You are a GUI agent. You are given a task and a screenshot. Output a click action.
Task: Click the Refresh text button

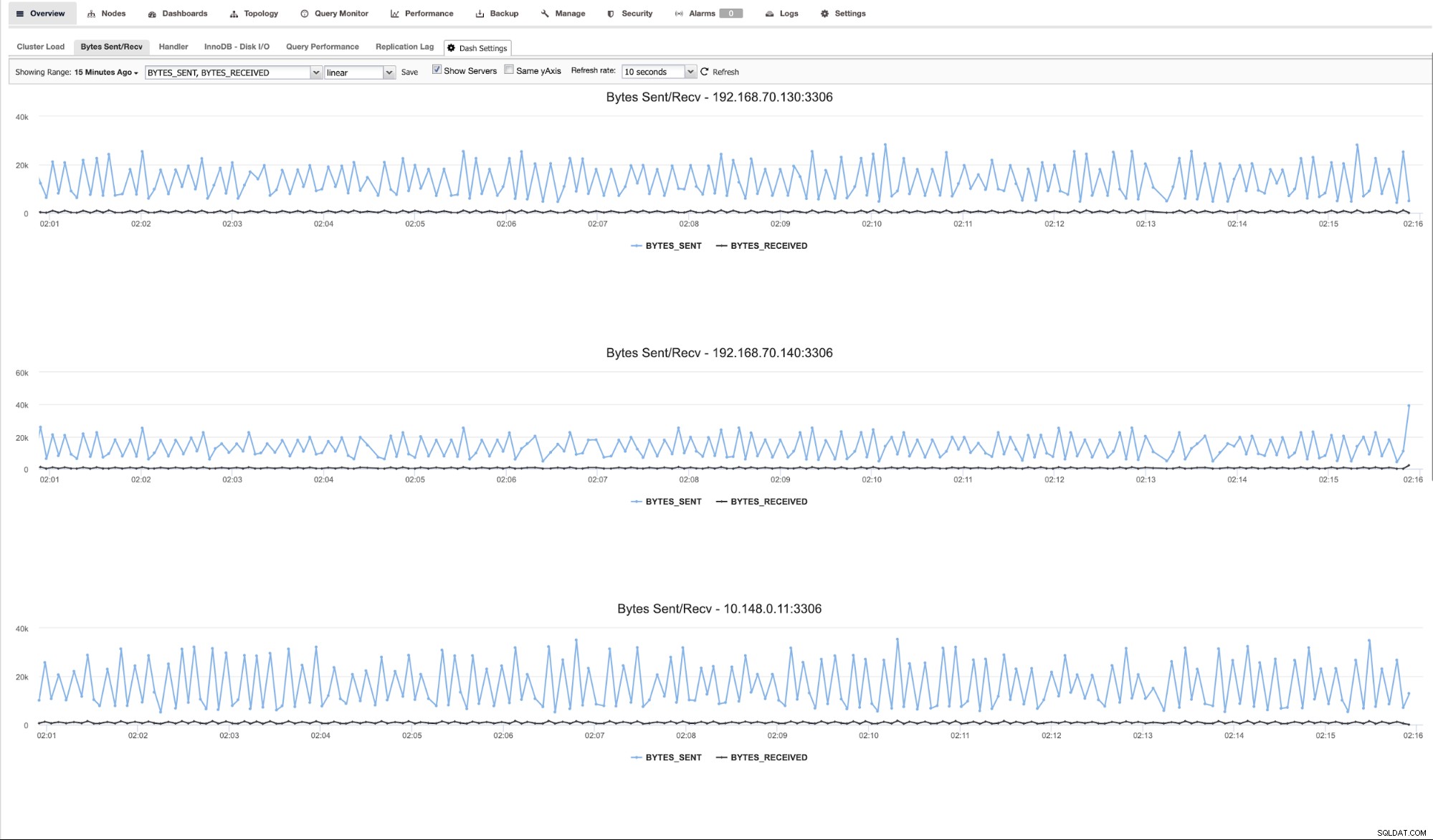click(725, 72)
